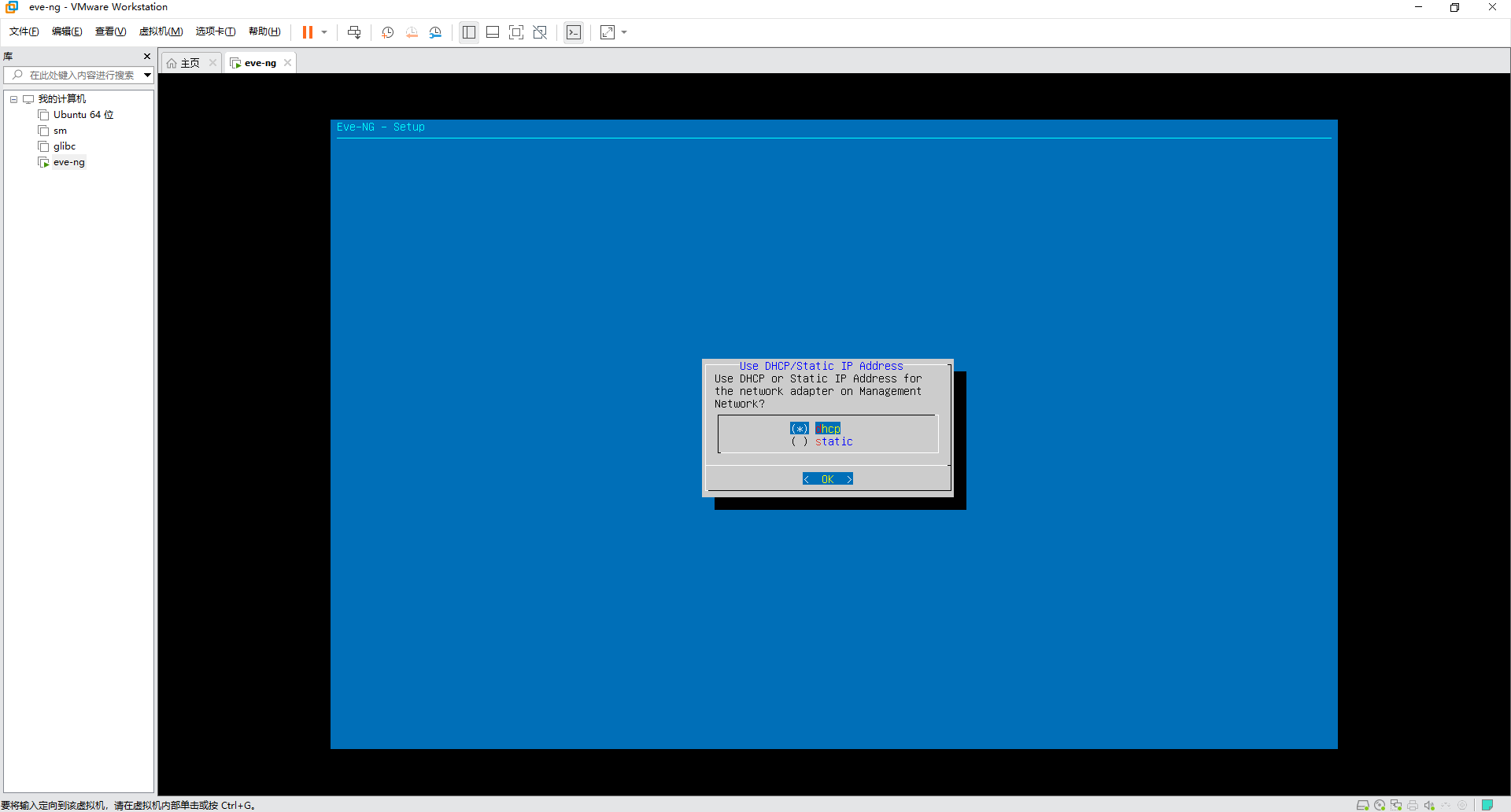Open the snapshot manager
Screen dimensions: 1511x812
pyautogui.click(x=435, y=32)
